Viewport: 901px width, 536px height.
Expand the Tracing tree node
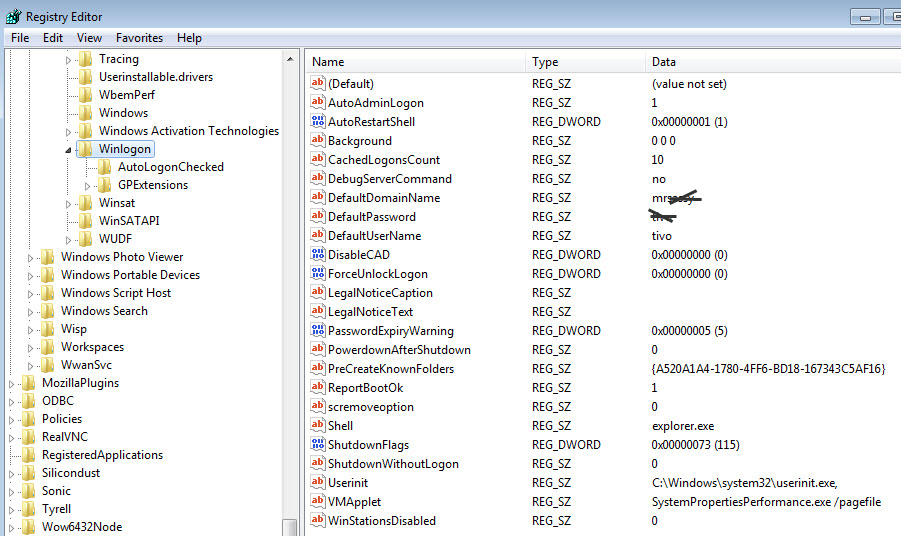(x=68, y=60)
